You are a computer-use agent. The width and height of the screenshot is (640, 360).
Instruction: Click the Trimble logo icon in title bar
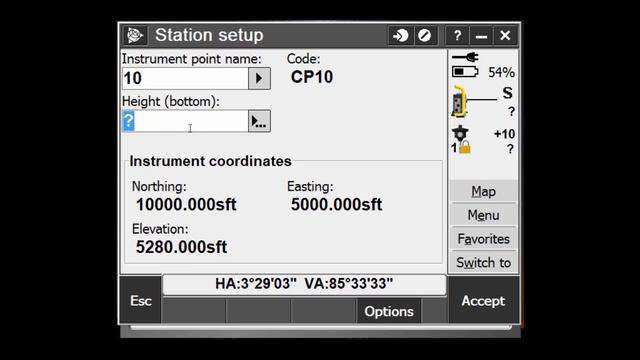point(135,36)
